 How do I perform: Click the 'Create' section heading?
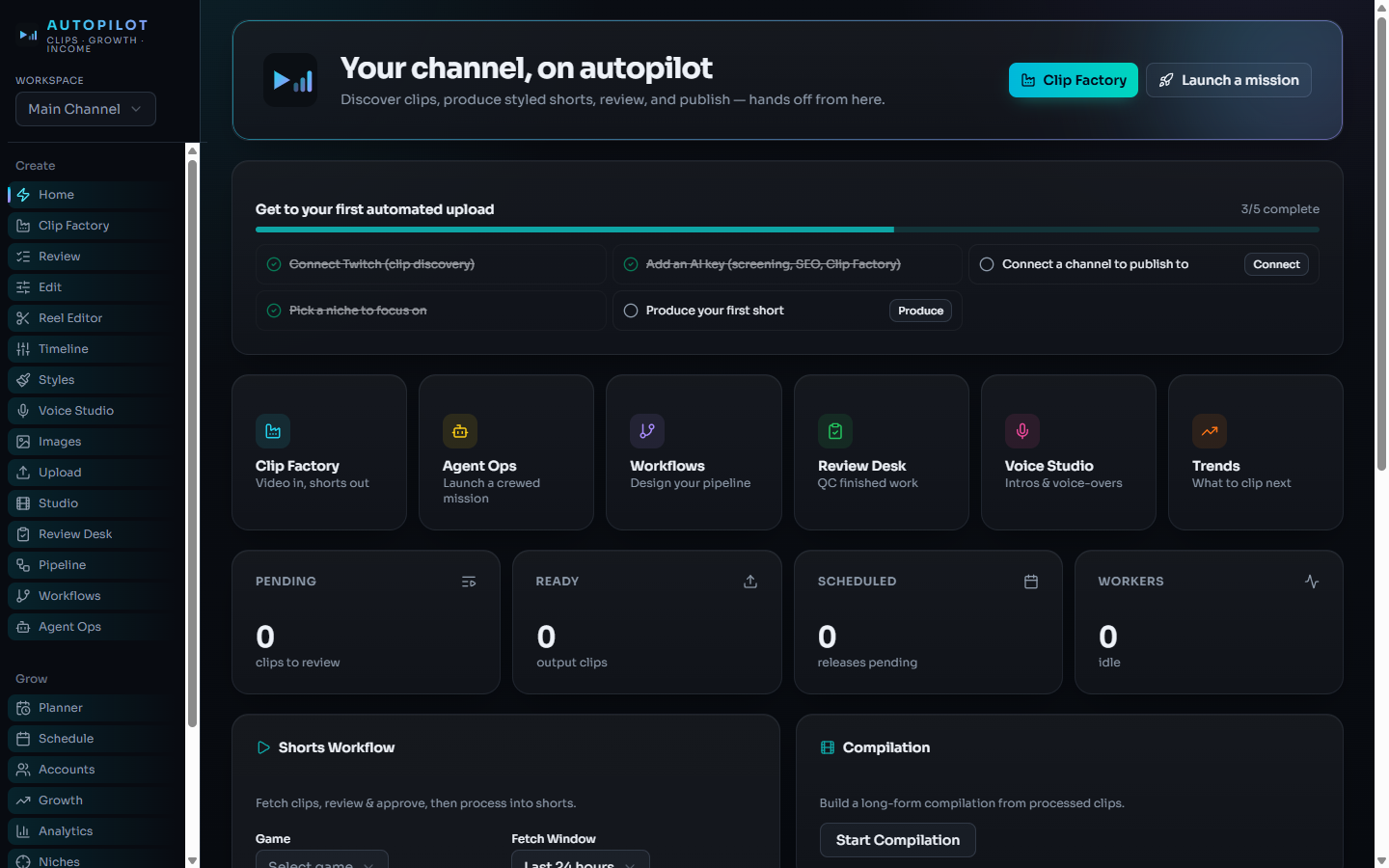pos(36,166)
